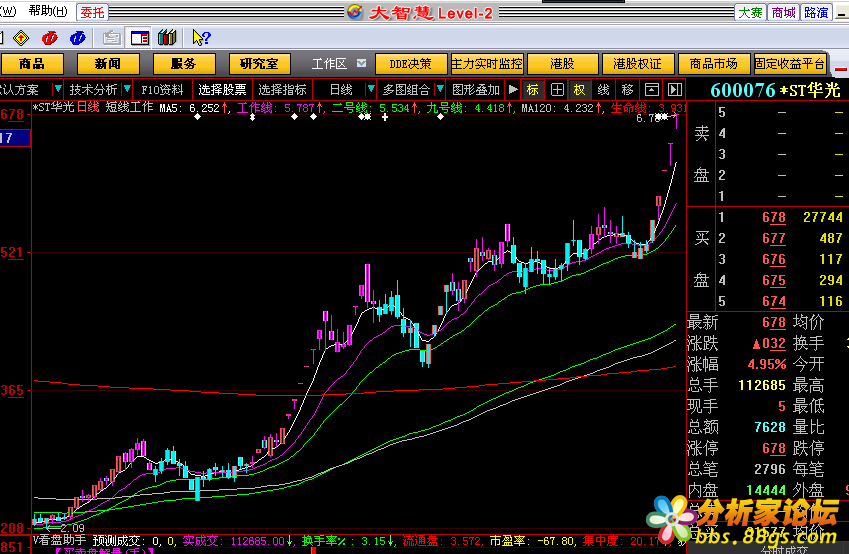
Task: Click the greyed-out clipboard toolbar icon
Action: (112, 38)
